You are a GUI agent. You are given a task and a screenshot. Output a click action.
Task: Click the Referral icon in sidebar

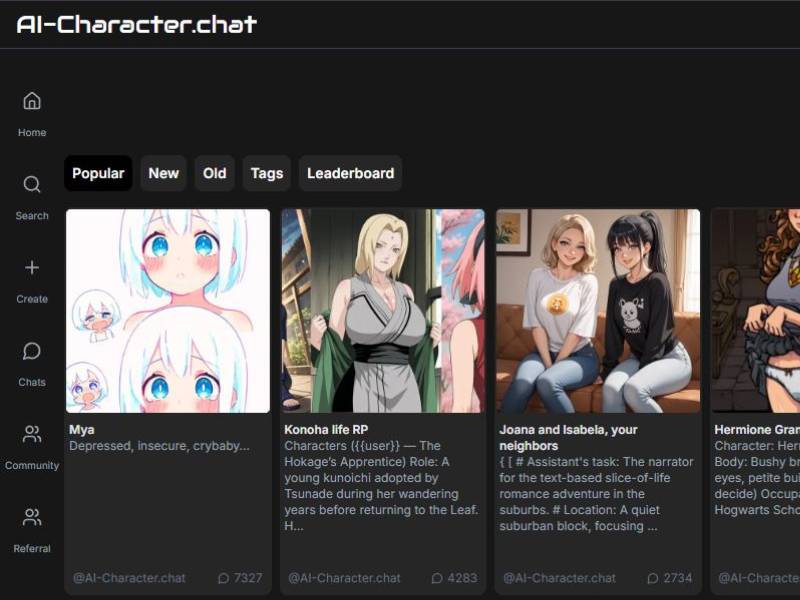[x=32, y=517]
